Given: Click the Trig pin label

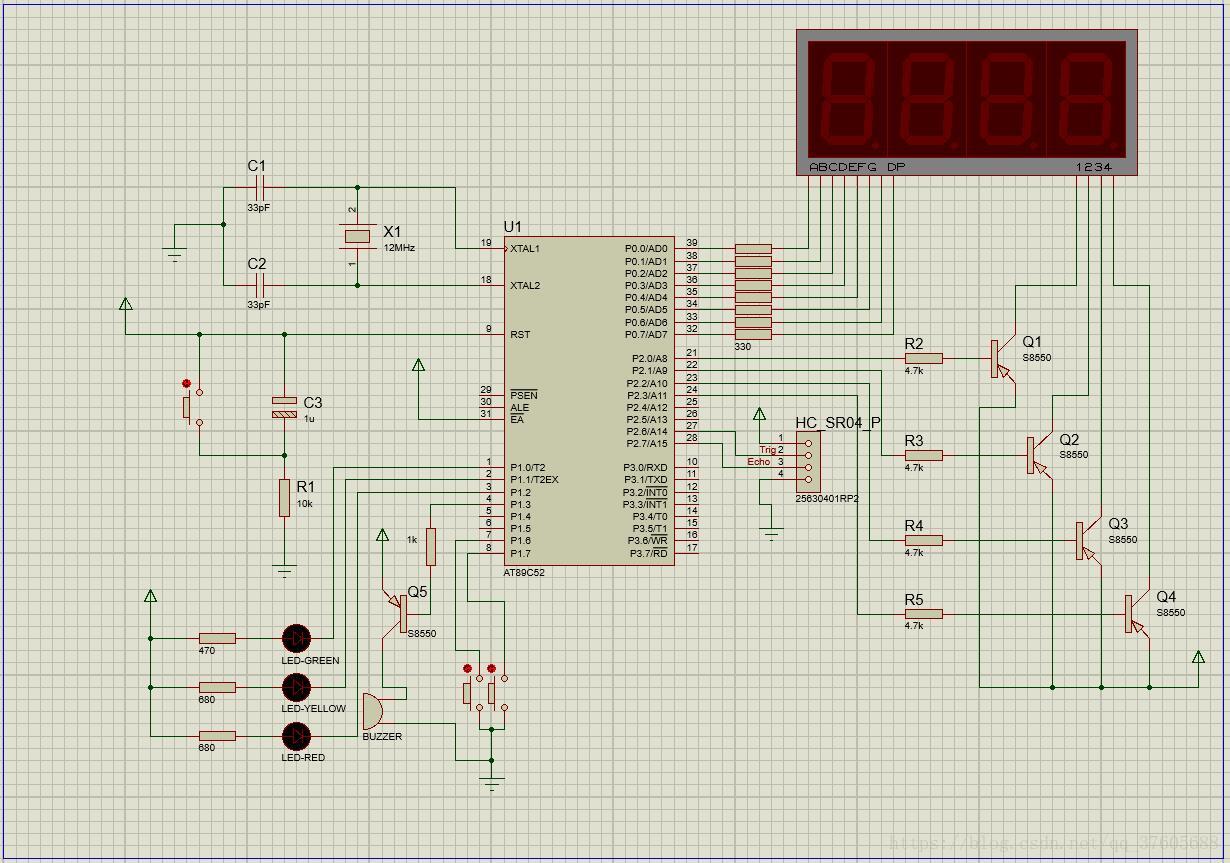Looking at the screenshot, I should tap(767, 450).
